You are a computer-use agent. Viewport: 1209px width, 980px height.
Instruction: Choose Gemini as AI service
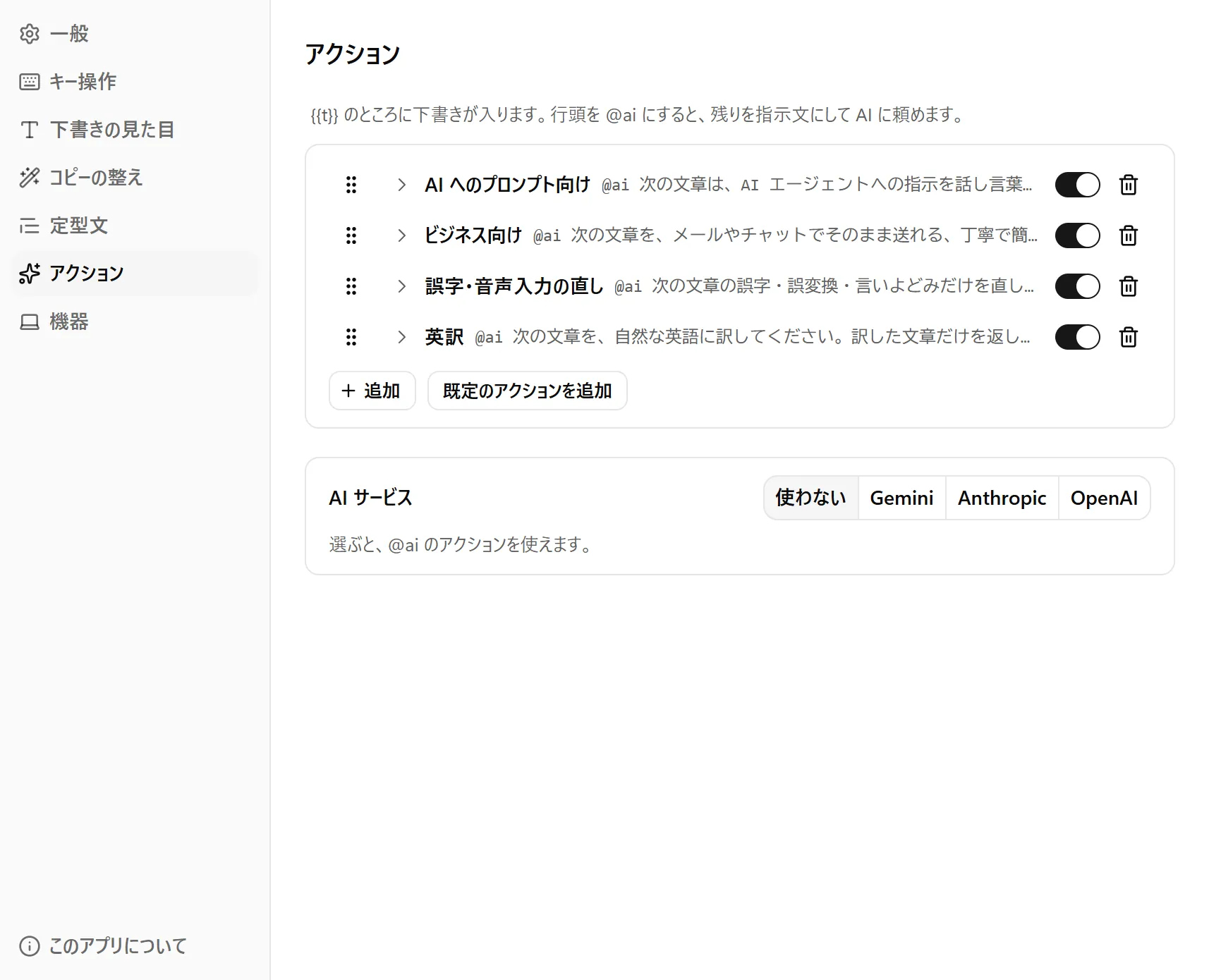coord(901,498)
